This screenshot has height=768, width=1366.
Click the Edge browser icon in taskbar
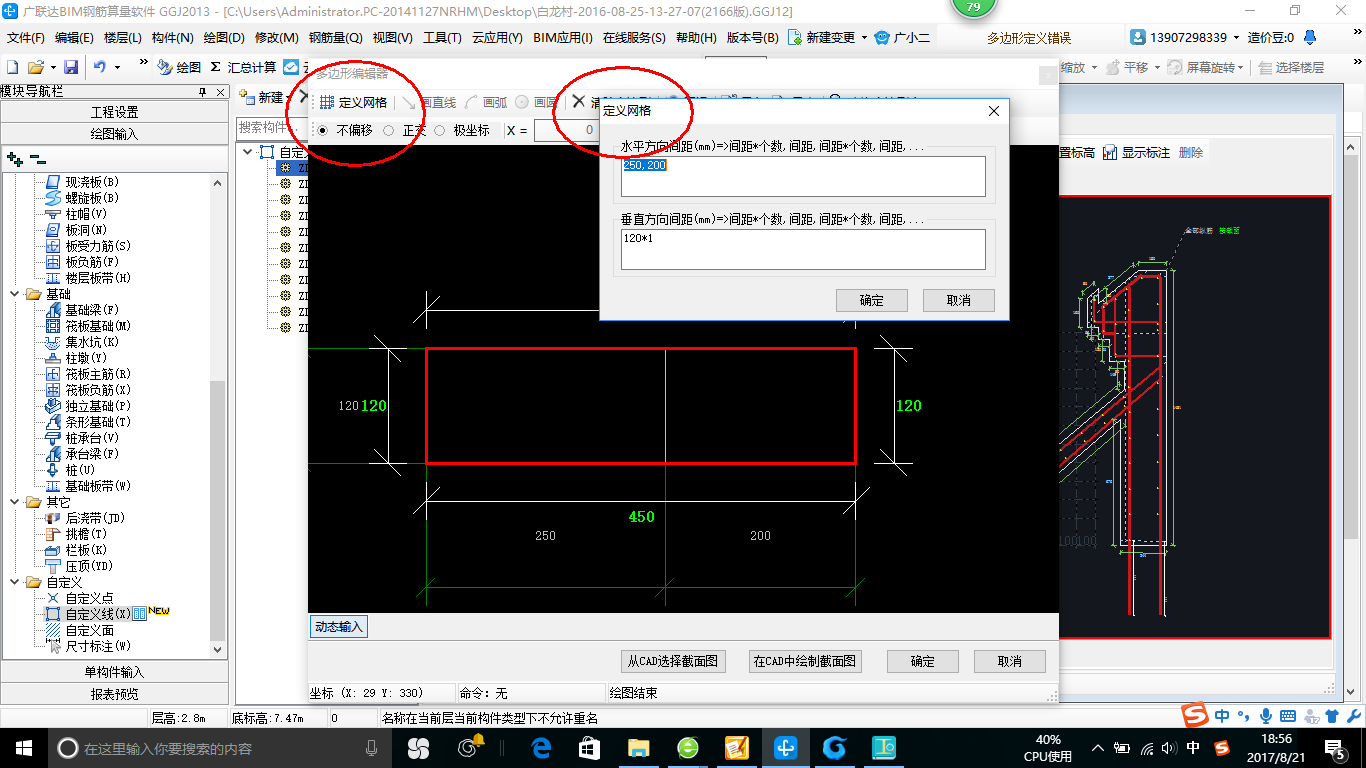(542, 747)
